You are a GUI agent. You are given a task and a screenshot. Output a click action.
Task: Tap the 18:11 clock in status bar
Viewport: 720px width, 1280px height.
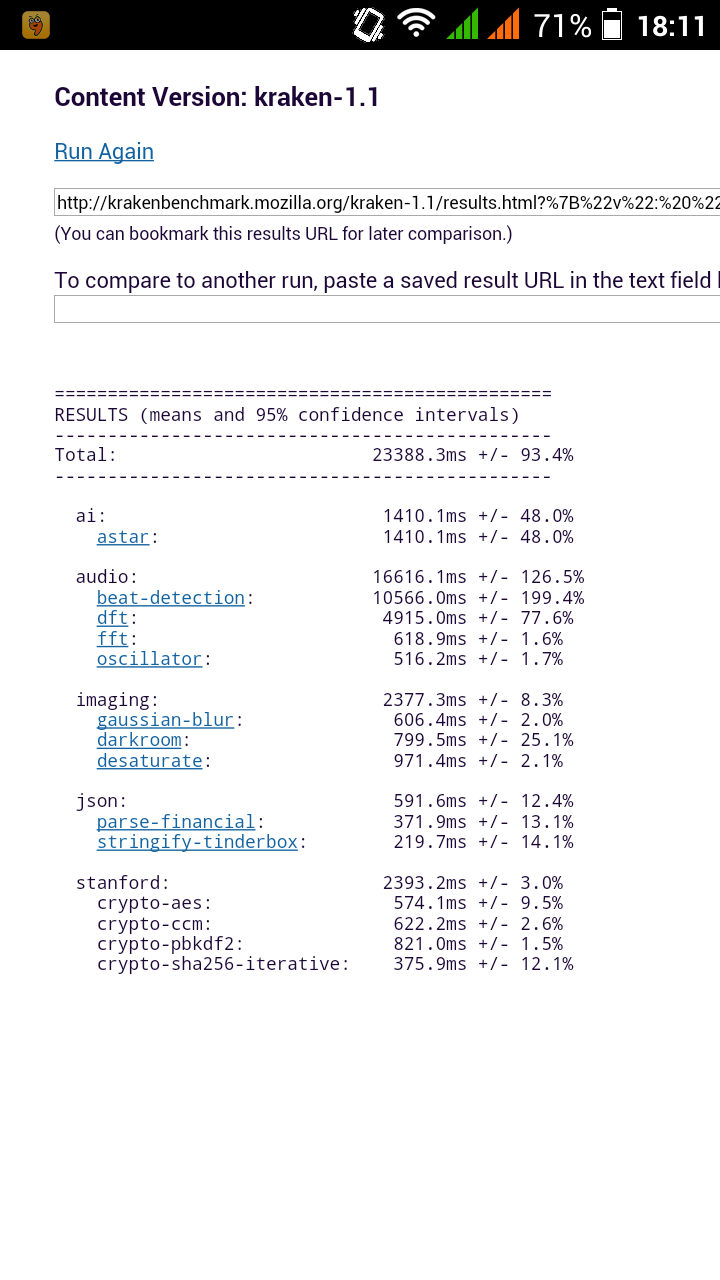click(x=671, y=25)
